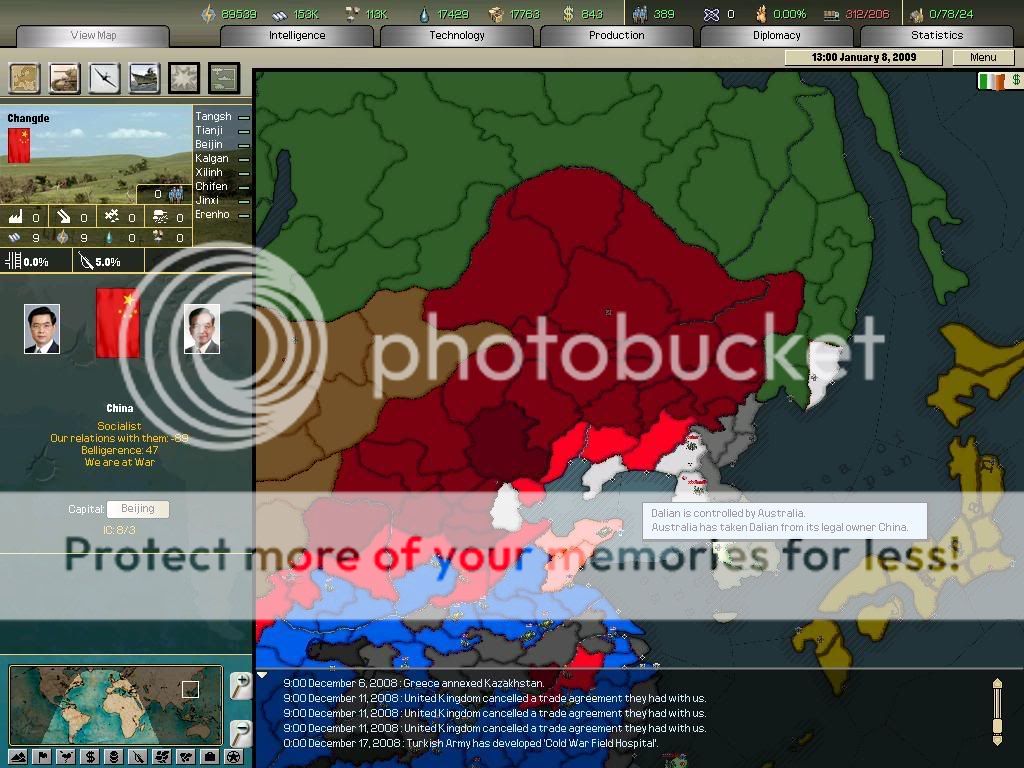Open the Menu dropdown button
1024x768 pixels.
pyautogui.click(x=983, y=58)
